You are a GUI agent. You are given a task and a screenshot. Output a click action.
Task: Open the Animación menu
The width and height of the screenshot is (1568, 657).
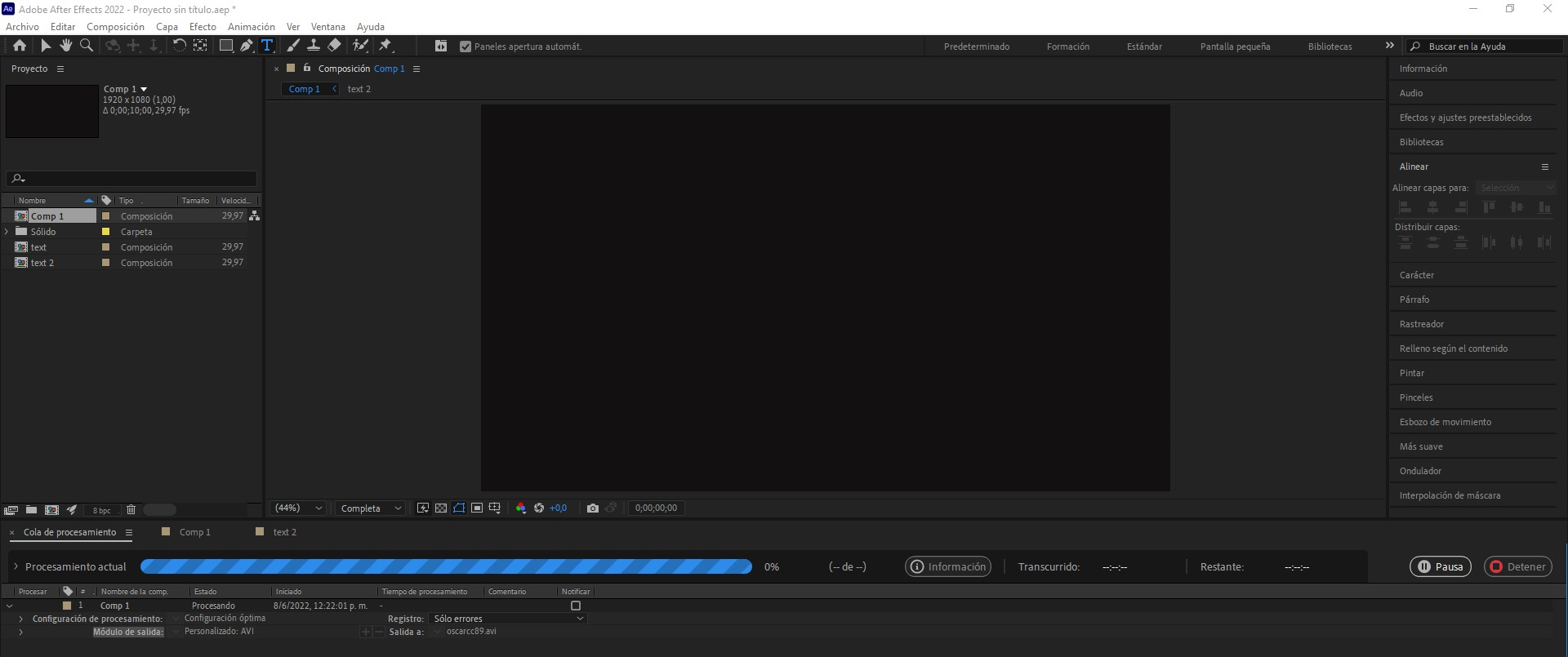point(252,27)
